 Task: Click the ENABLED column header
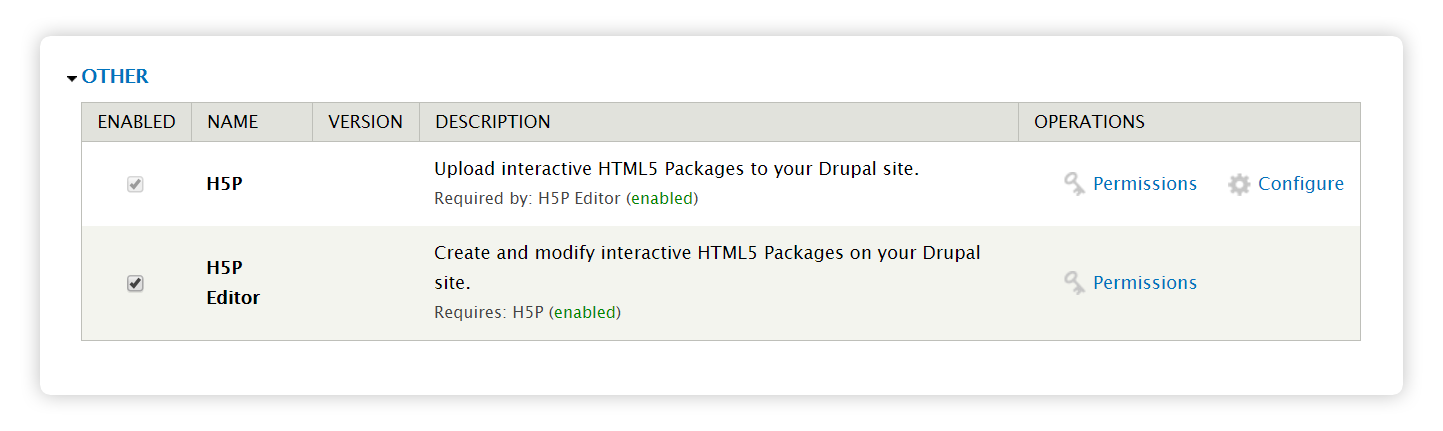point(136,122)
